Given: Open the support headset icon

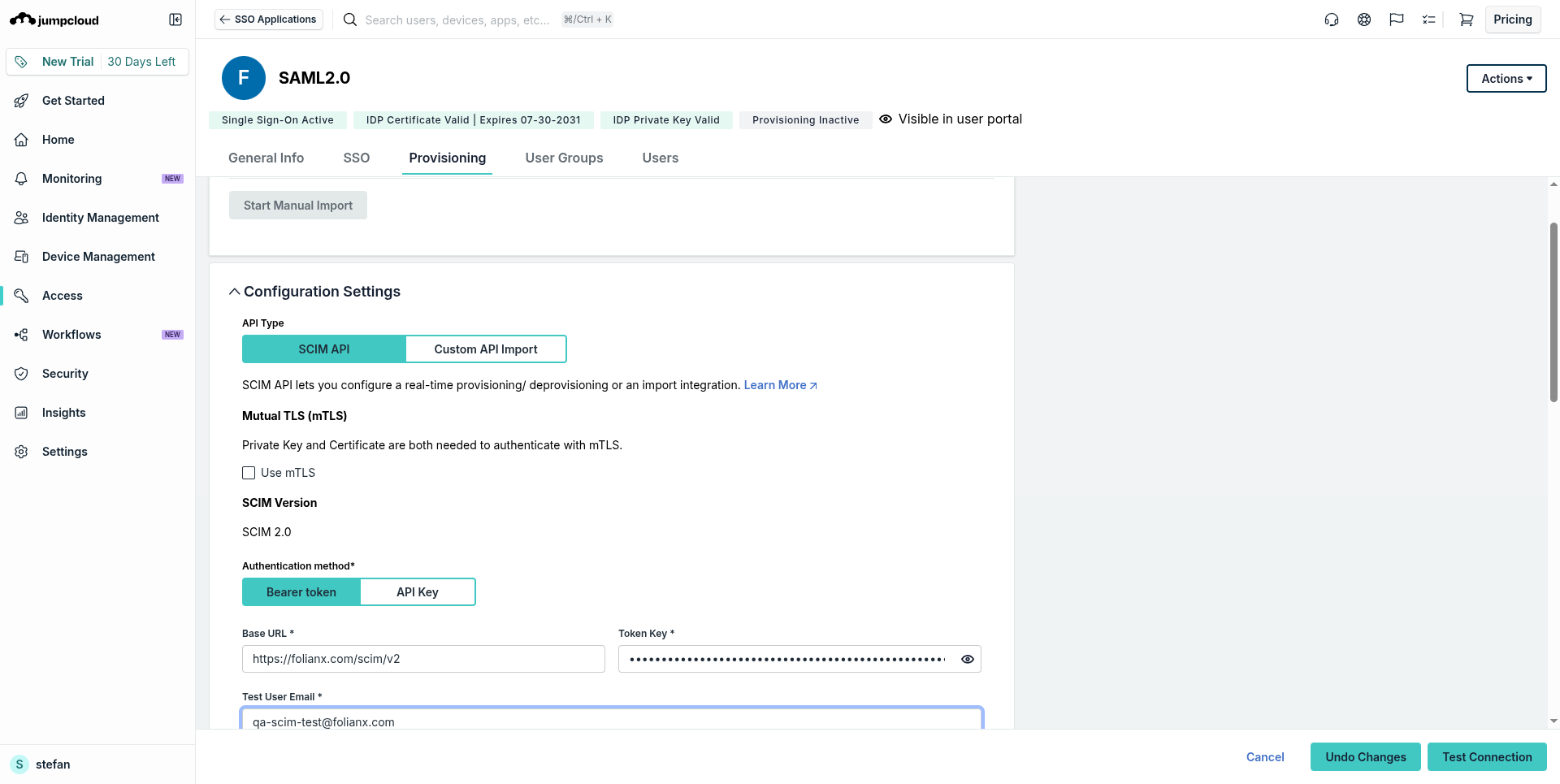Looking at the screenshot, I should (1332, 19).
